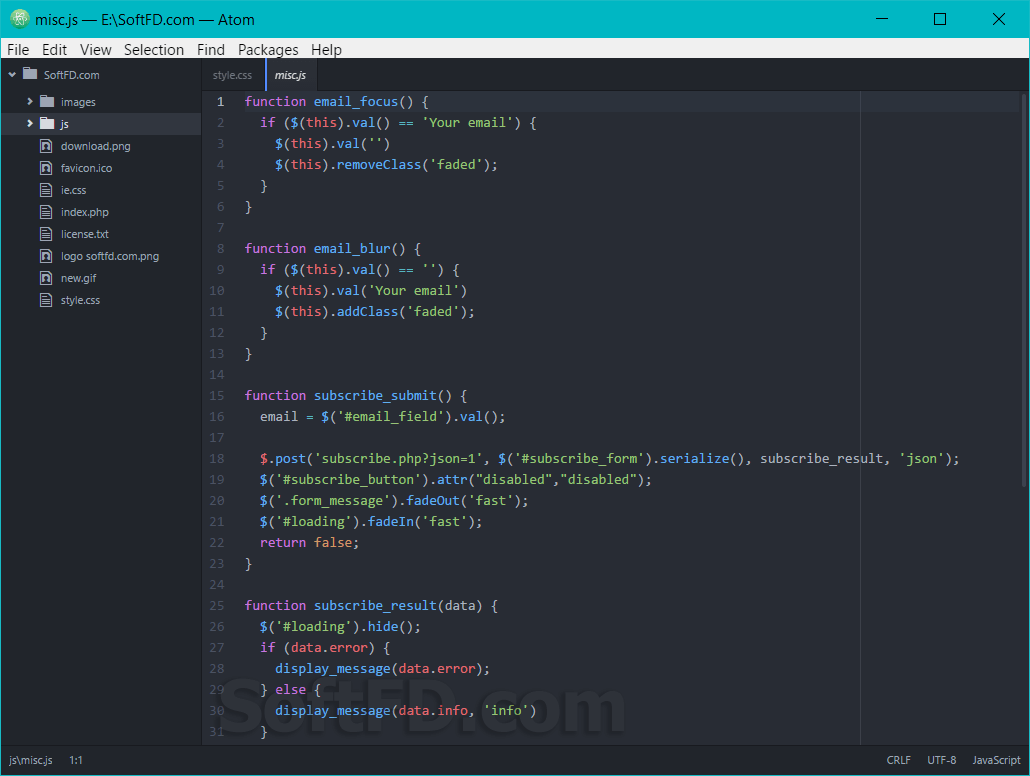Click the 1:1 cursor position indicator
This screenshot has height=776, width=1030.
click(x=76, y=760)
